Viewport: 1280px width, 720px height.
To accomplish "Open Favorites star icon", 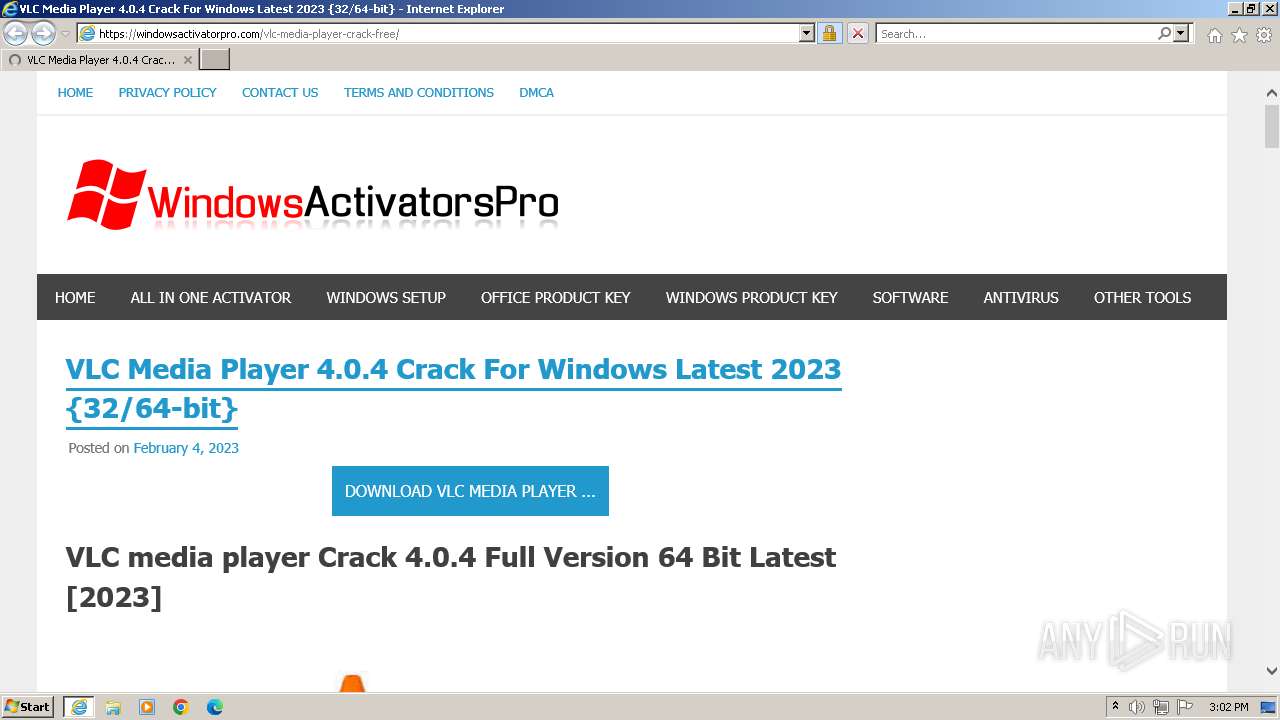I will (1239, 35).
